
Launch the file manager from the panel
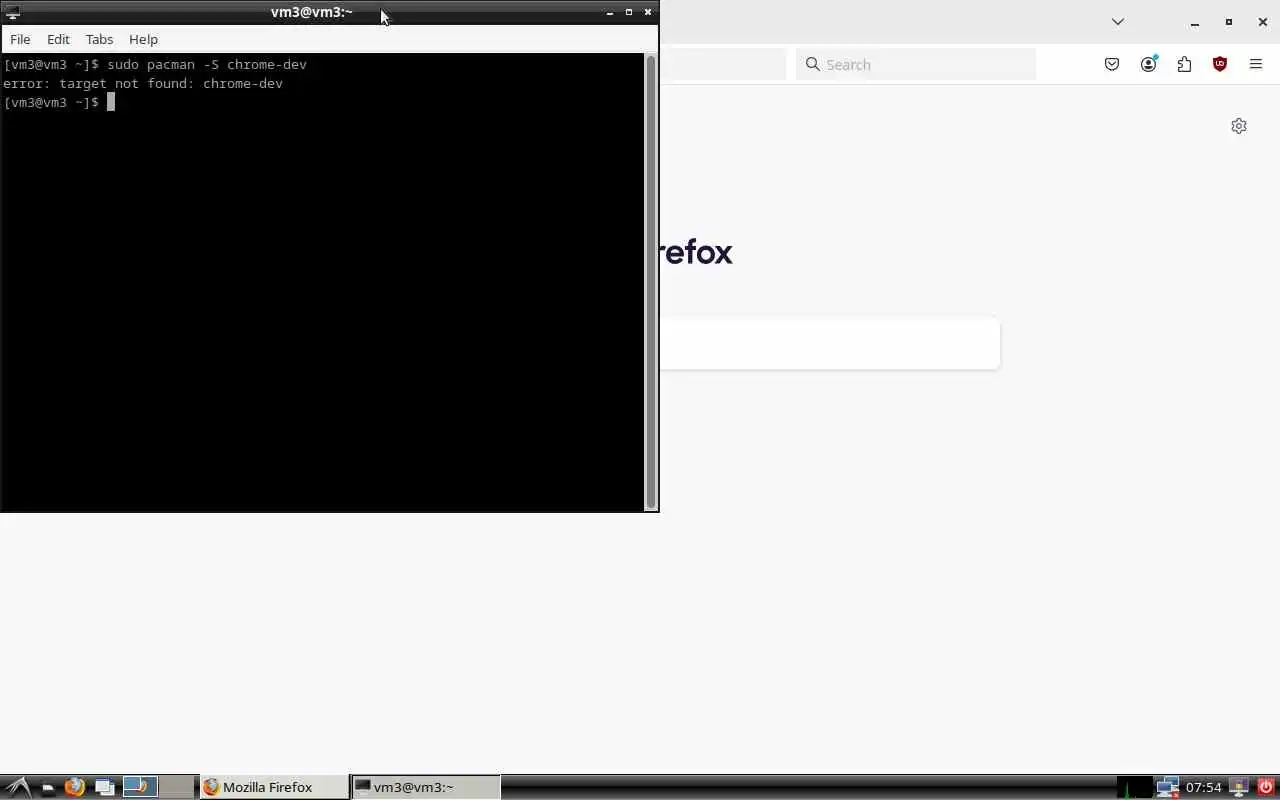click(x=47, y=787)
